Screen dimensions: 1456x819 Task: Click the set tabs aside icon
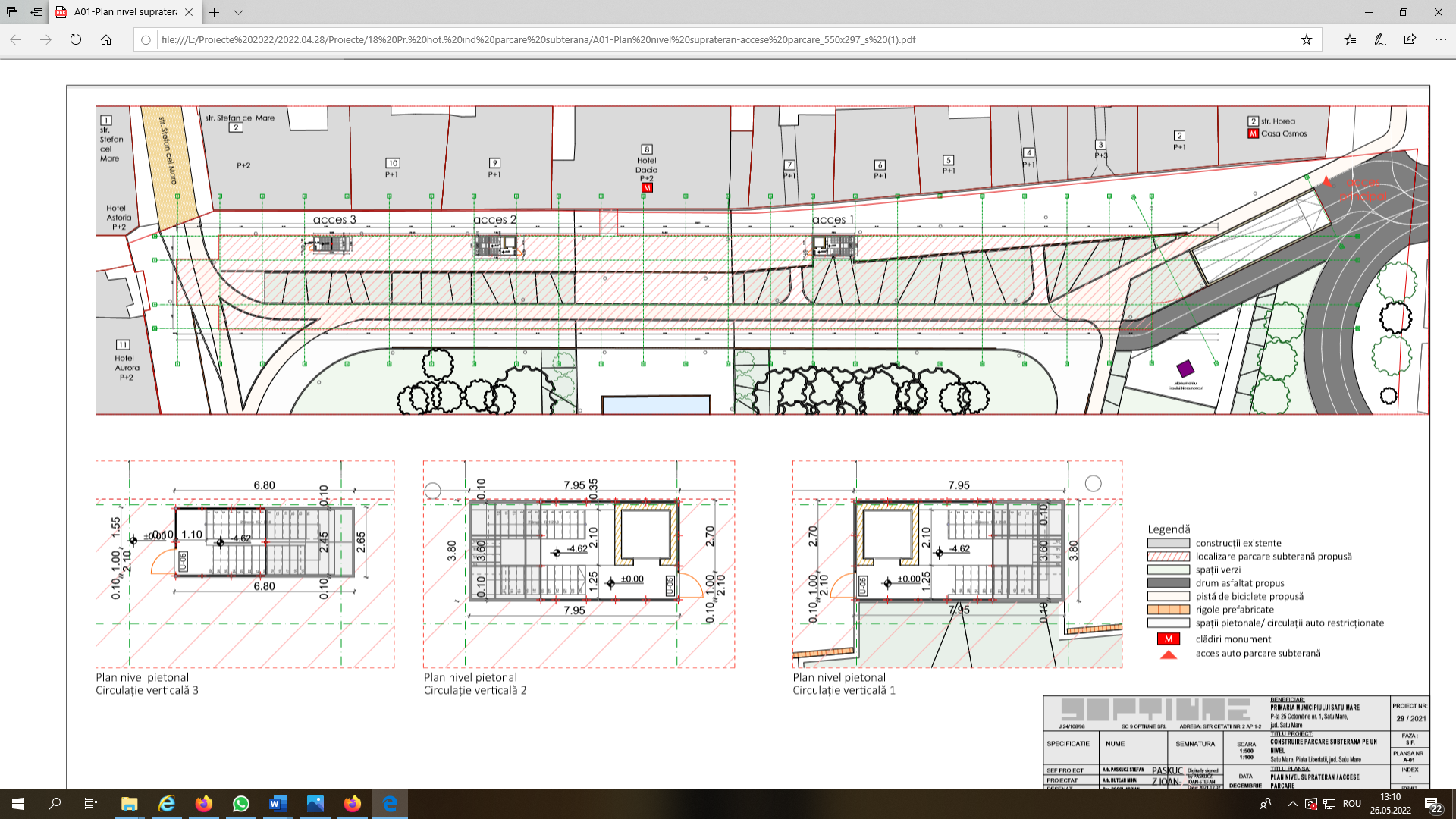point(36,12)
